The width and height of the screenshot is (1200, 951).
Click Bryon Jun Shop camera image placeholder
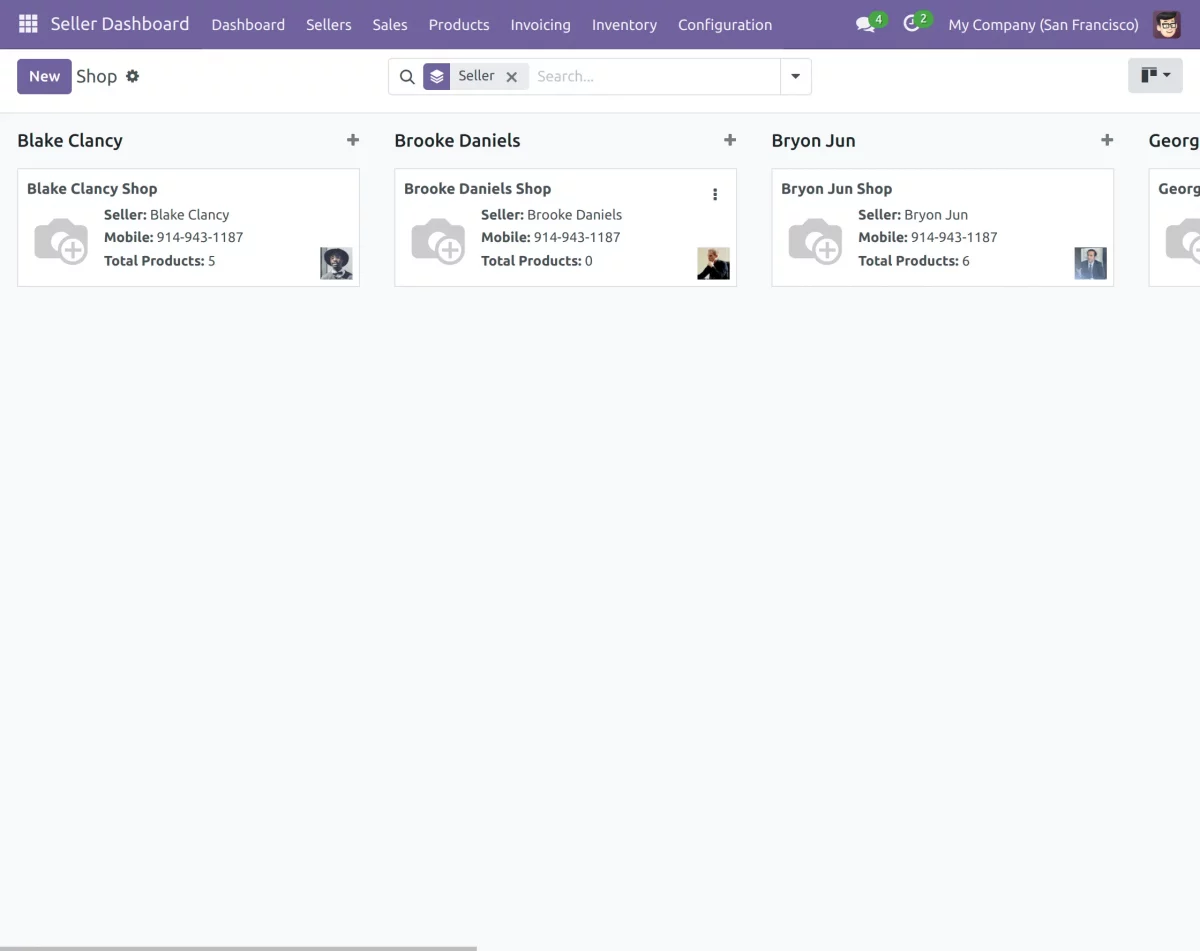tap(815, 240)
